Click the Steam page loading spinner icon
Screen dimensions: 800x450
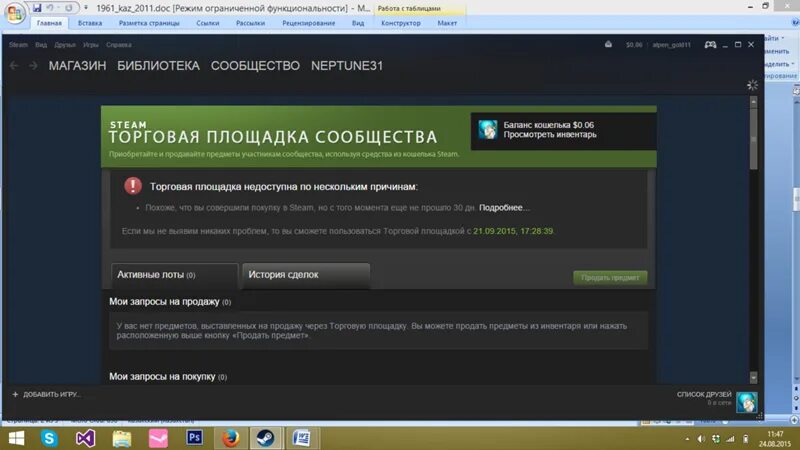point(752,85)
